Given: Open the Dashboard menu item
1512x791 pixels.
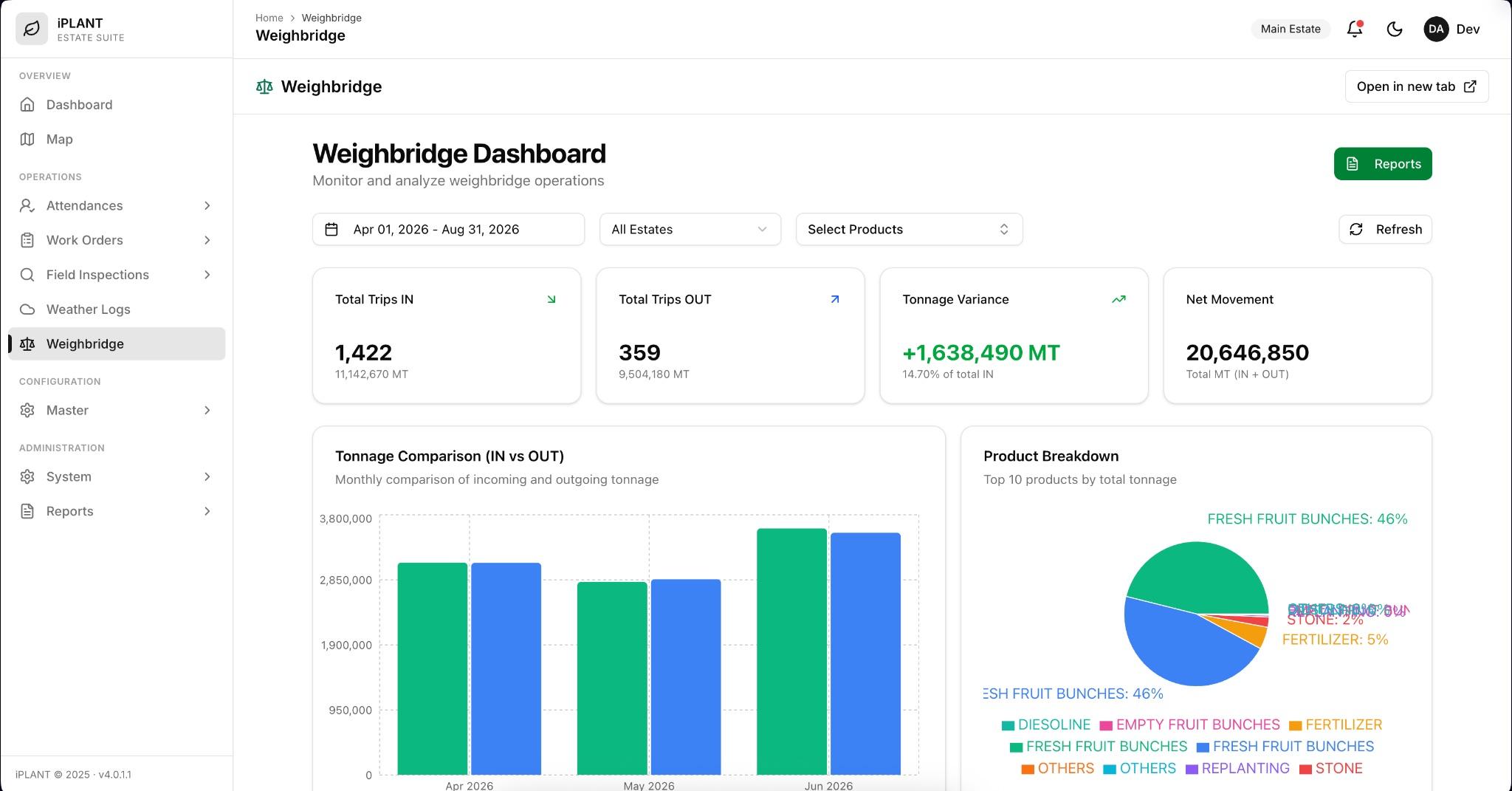Looking at the screenshot, I should pyautogui.click(x=117, y=105).
